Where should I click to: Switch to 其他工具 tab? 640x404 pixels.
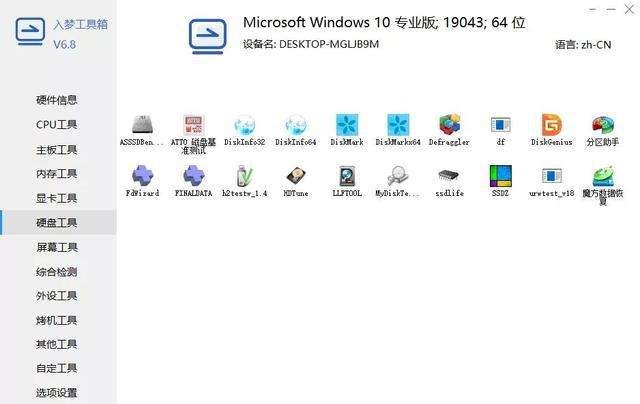pos(56,344)
